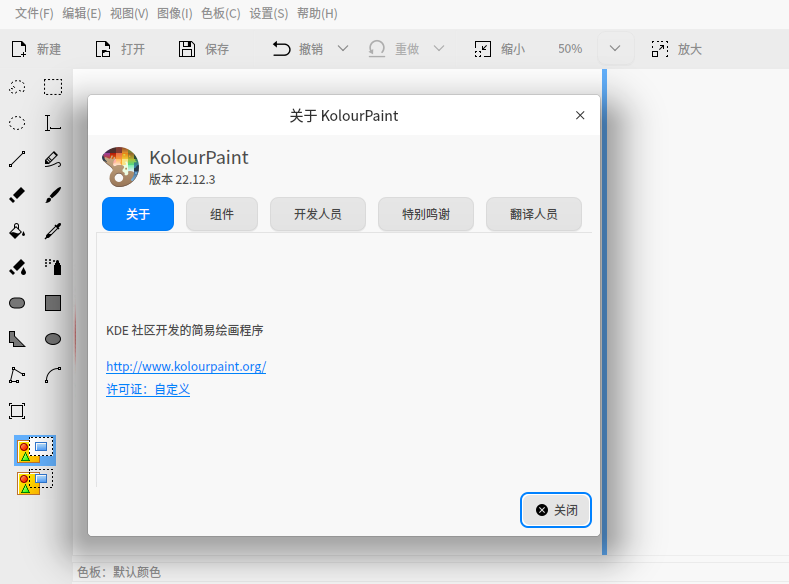Enable transparent selection mode option

point(35,482)
